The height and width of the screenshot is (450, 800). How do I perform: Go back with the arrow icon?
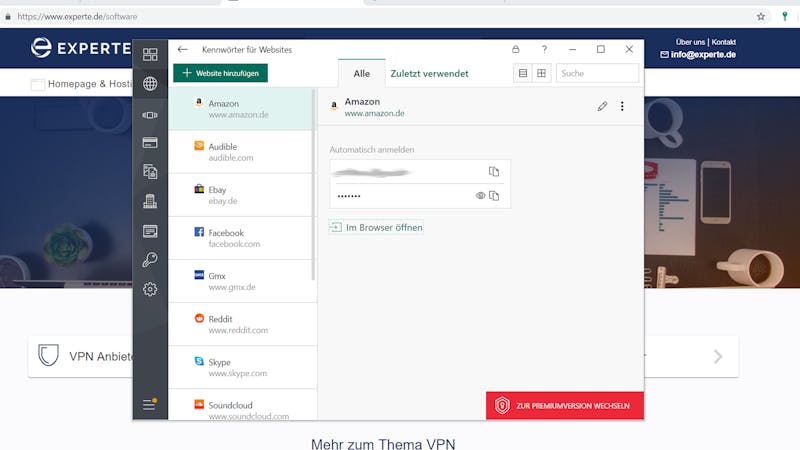pos(183,49)
